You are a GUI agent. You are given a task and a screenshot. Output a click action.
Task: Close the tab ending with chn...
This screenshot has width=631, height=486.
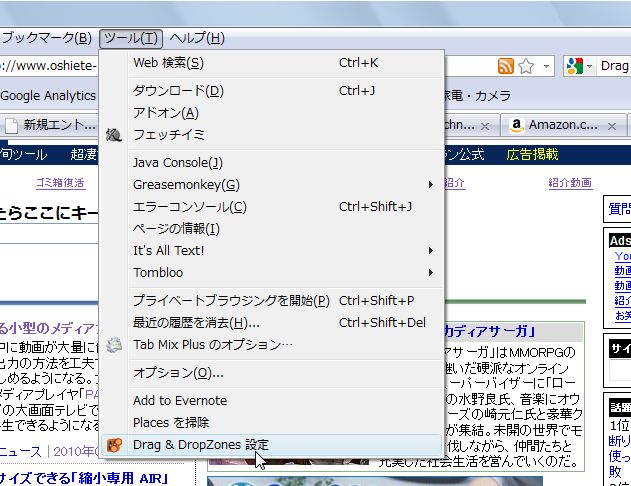(x=485, y=126)
